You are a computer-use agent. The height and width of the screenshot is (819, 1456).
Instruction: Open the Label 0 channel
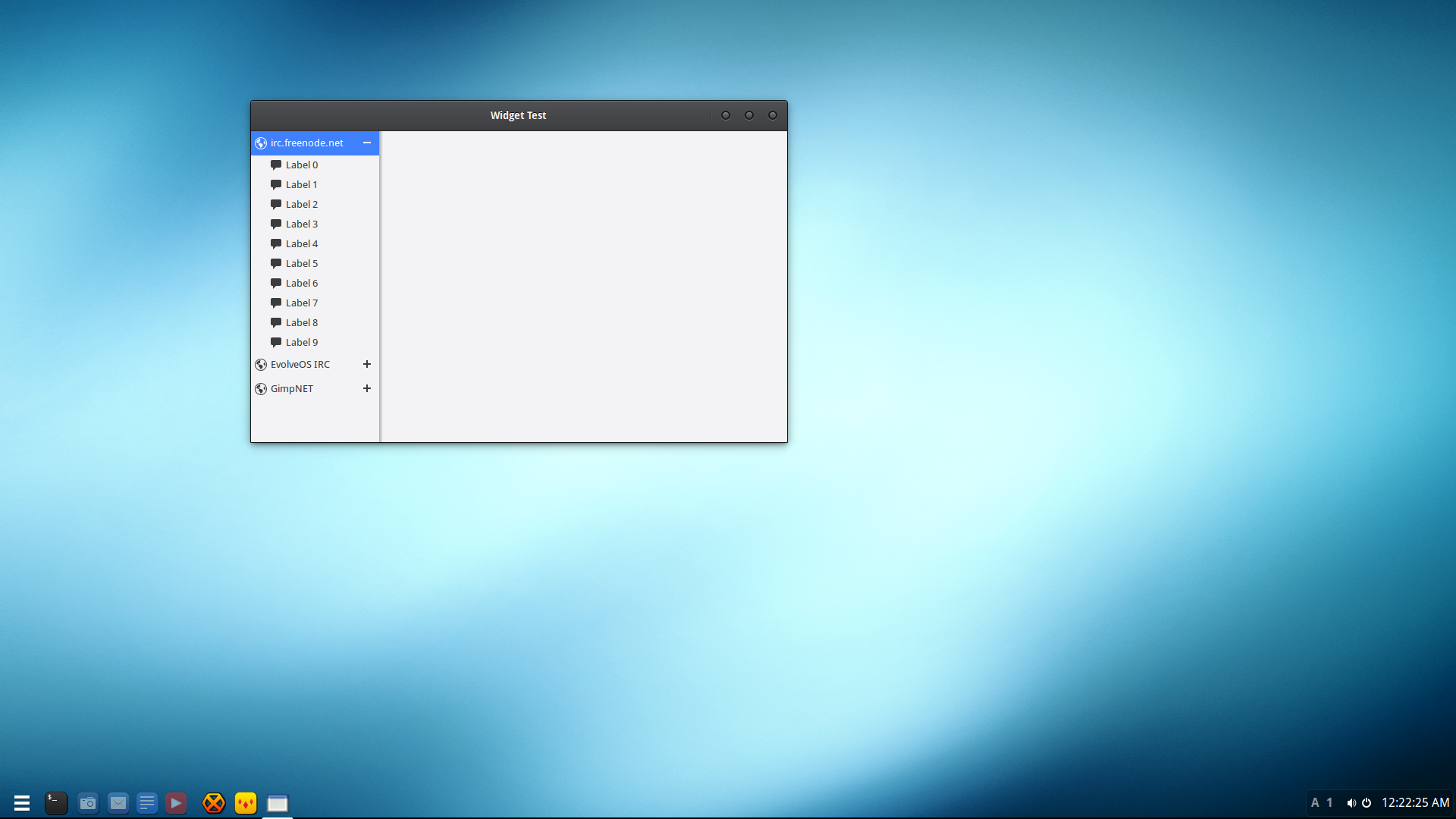[x=315, y=165]
